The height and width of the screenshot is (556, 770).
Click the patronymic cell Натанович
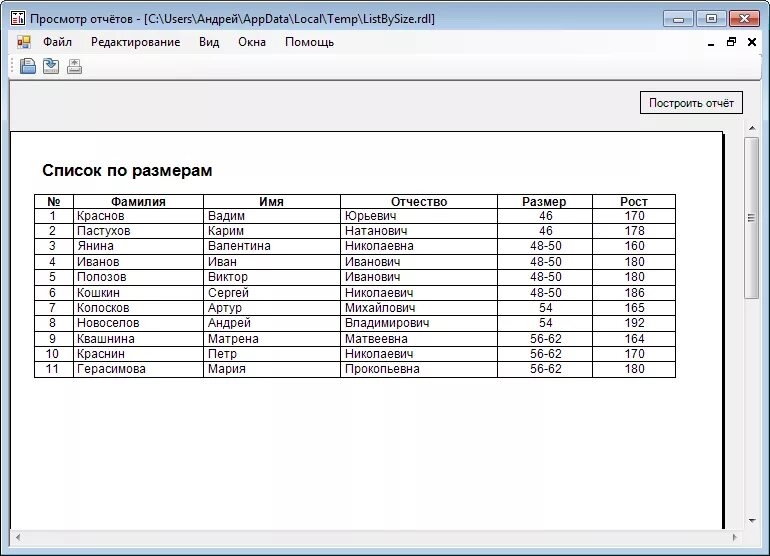point(419,231)
